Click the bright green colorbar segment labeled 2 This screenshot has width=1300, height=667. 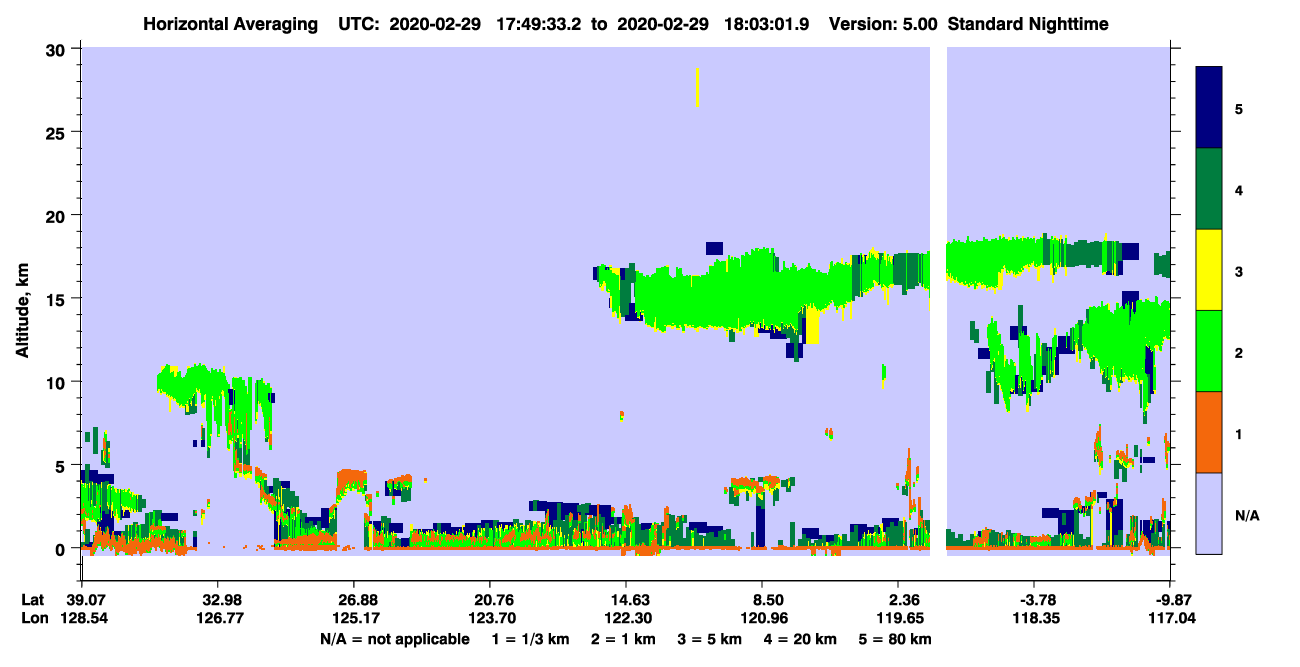[1209, 351]
